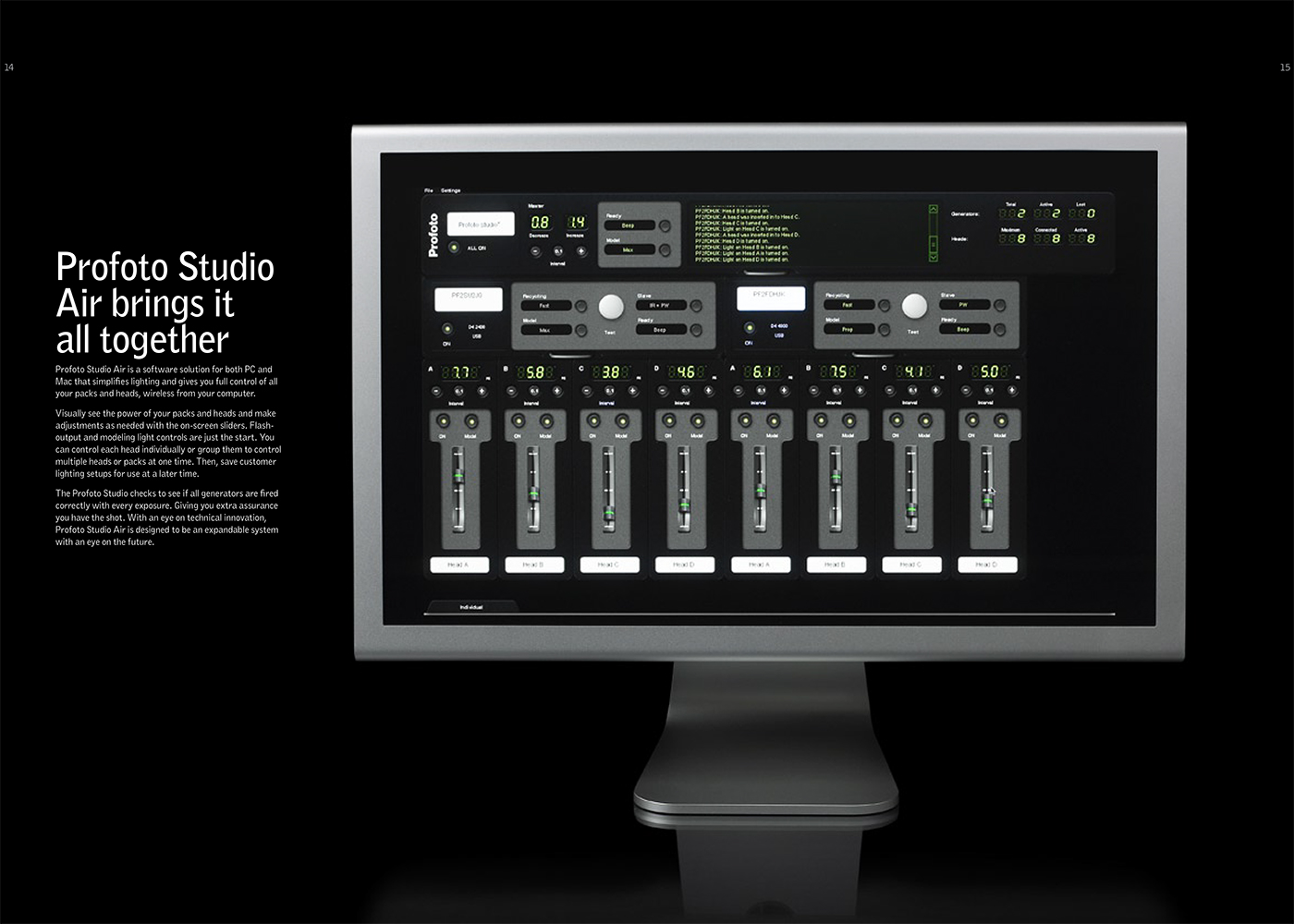
Task: Select the Individual tab
Action: click(x=471, y=607)
